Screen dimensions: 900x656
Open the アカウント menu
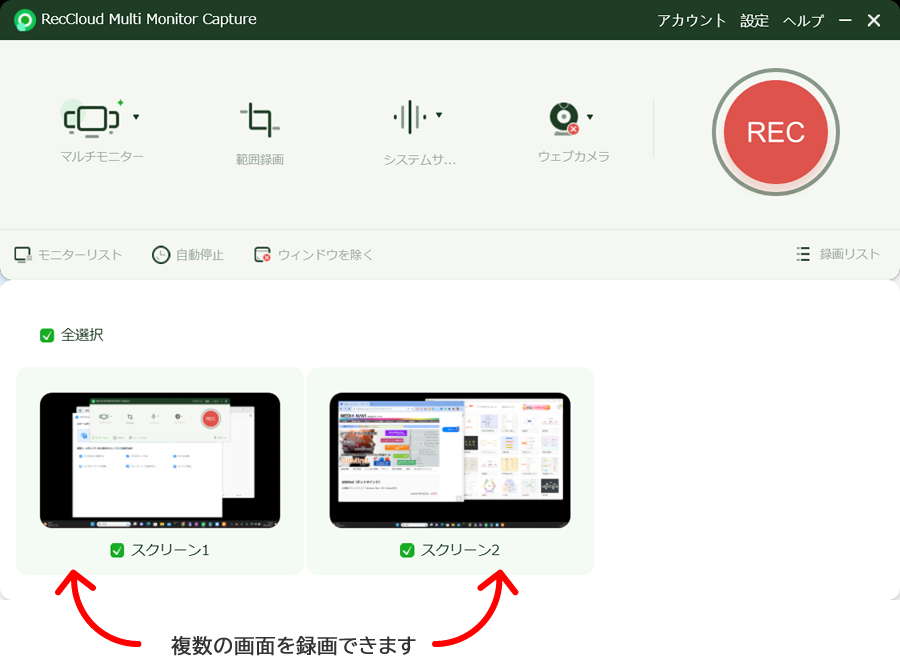(692, 21)
